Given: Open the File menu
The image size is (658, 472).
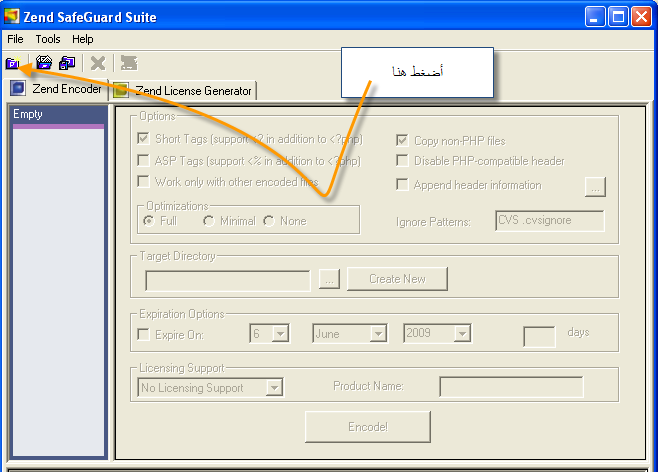Looking at the screenshot, I should pyautogui.click(x=15, y=39).
